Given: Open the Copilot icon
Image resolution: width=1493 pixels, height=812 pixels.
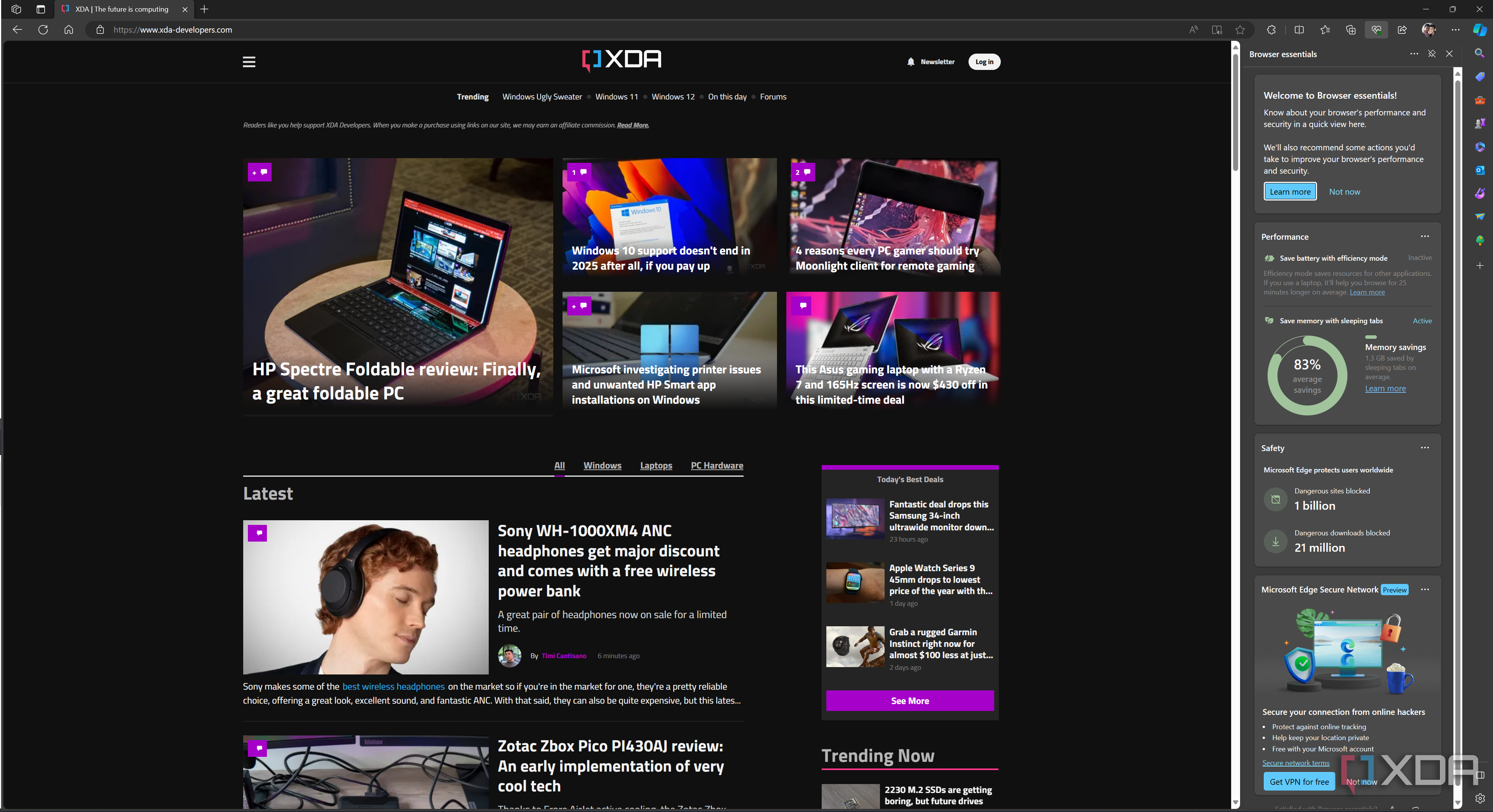Looking at the screenshot, I should [x=1480, y=30].
